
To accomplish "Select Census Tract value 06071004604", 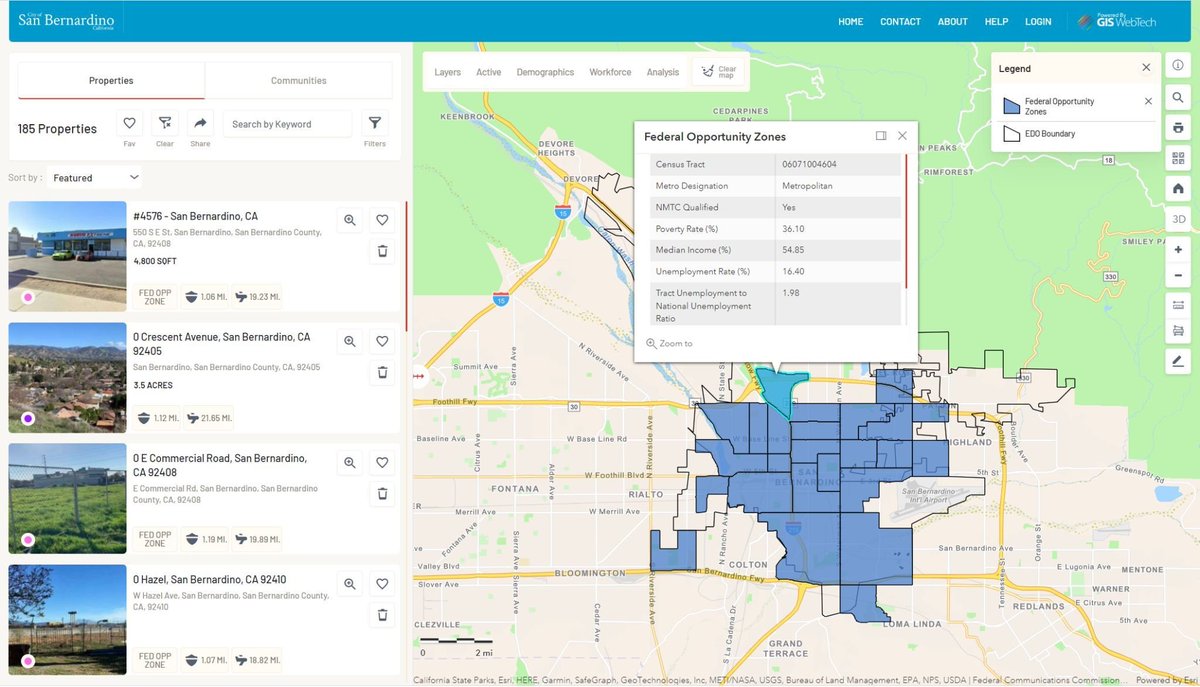I will click(x=809, y=164).
